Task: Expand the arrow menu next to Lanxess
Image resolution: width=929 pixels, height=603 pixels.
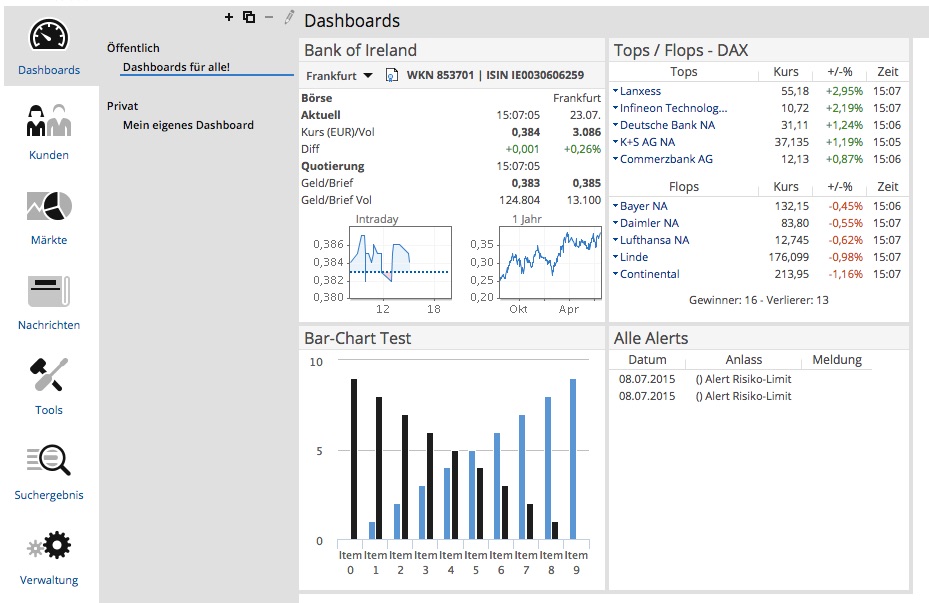Action: [615, 91]
